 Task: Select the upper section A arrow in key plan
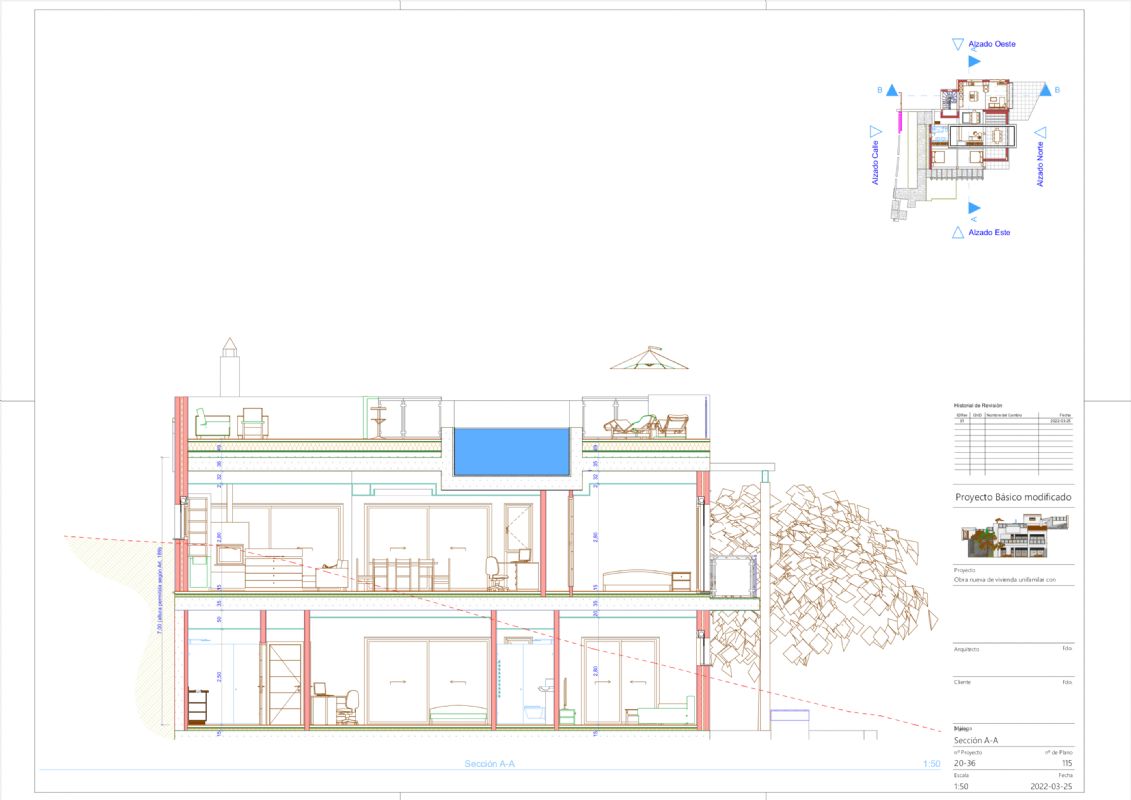pos(974,62)
